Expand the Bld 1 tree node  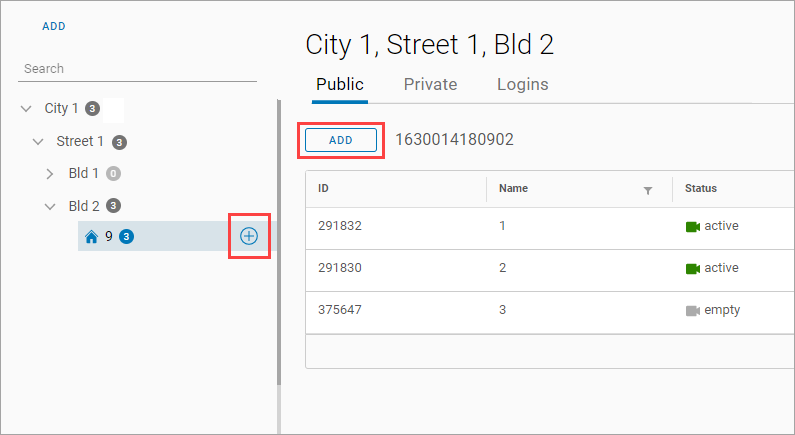tap(50, 174)
